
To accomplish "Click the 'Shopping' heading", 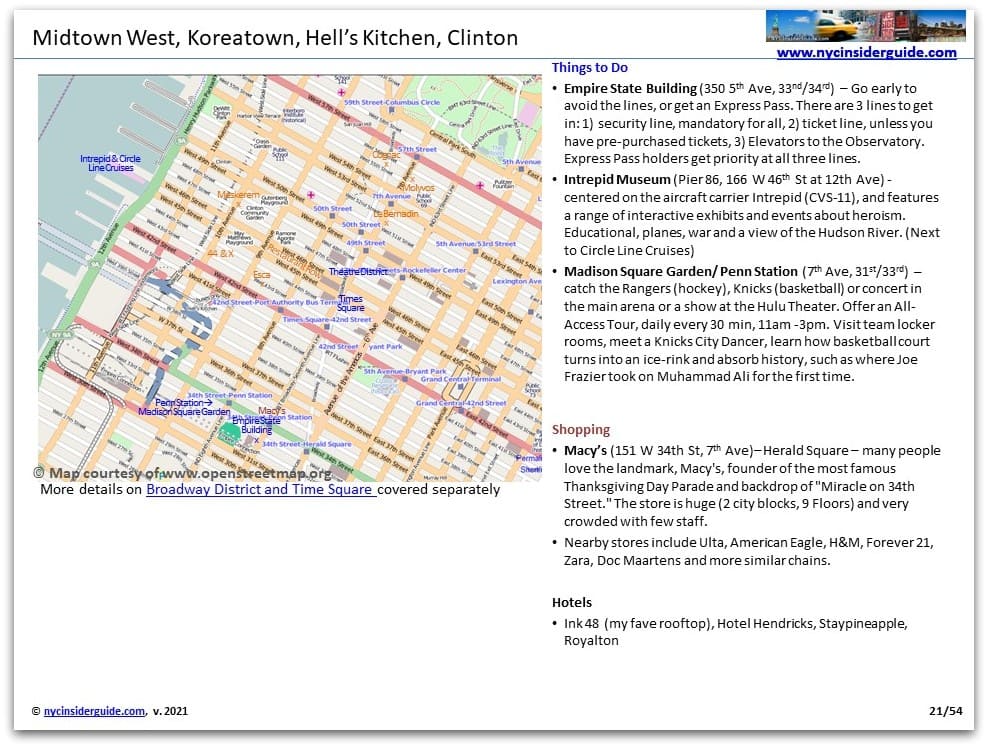I will point(581,429).
